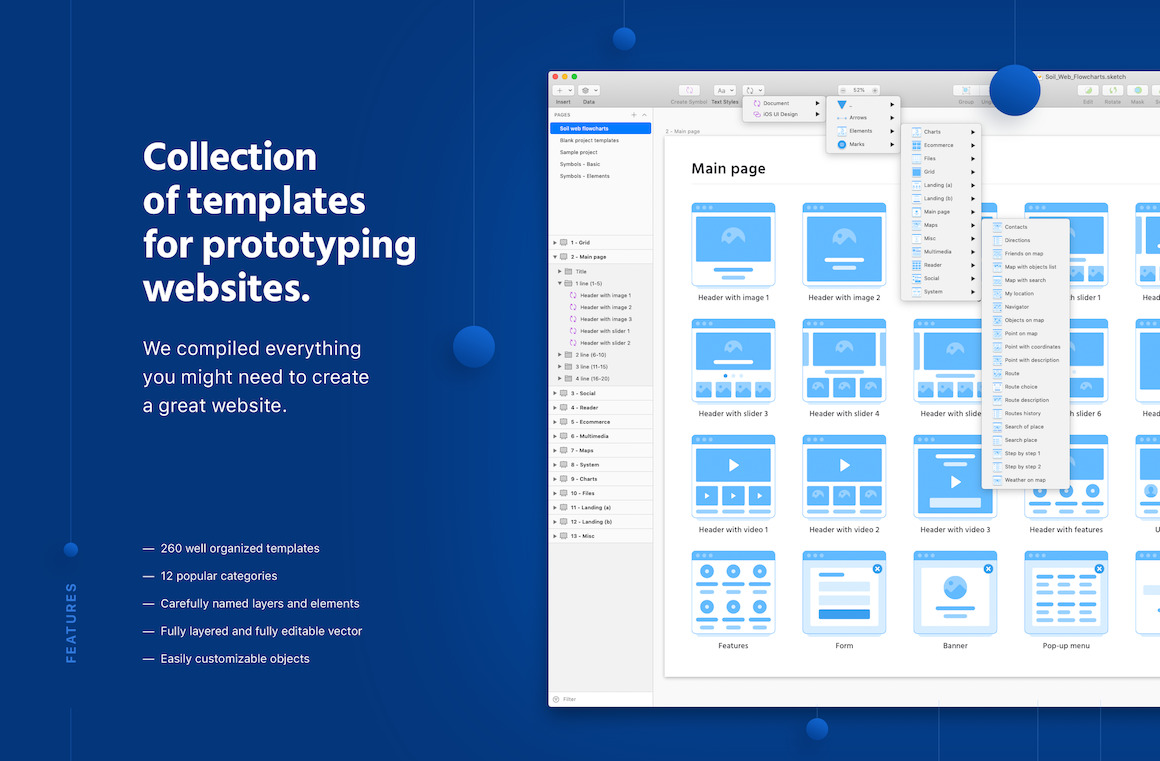Expand the 3 - Social layer group
The height and width of the screenshot is (761, 1160).
point(555,393)
